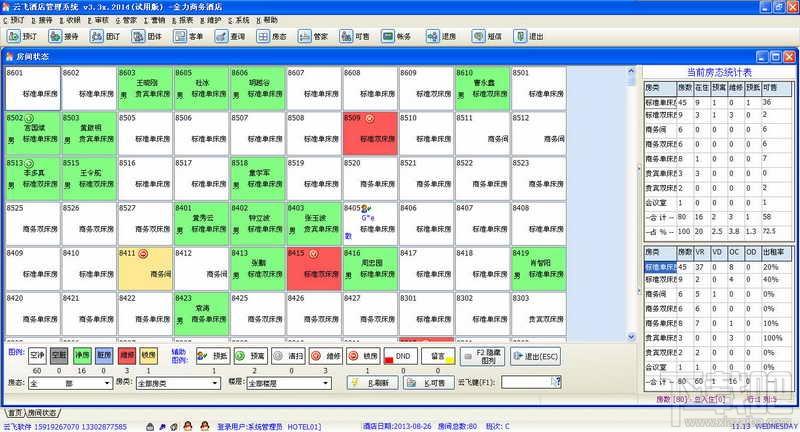The image size is (800, 432).
Task: Click the 退房 checkout toolbar icon
Action: pyautogui.click(x=441, y=36)
